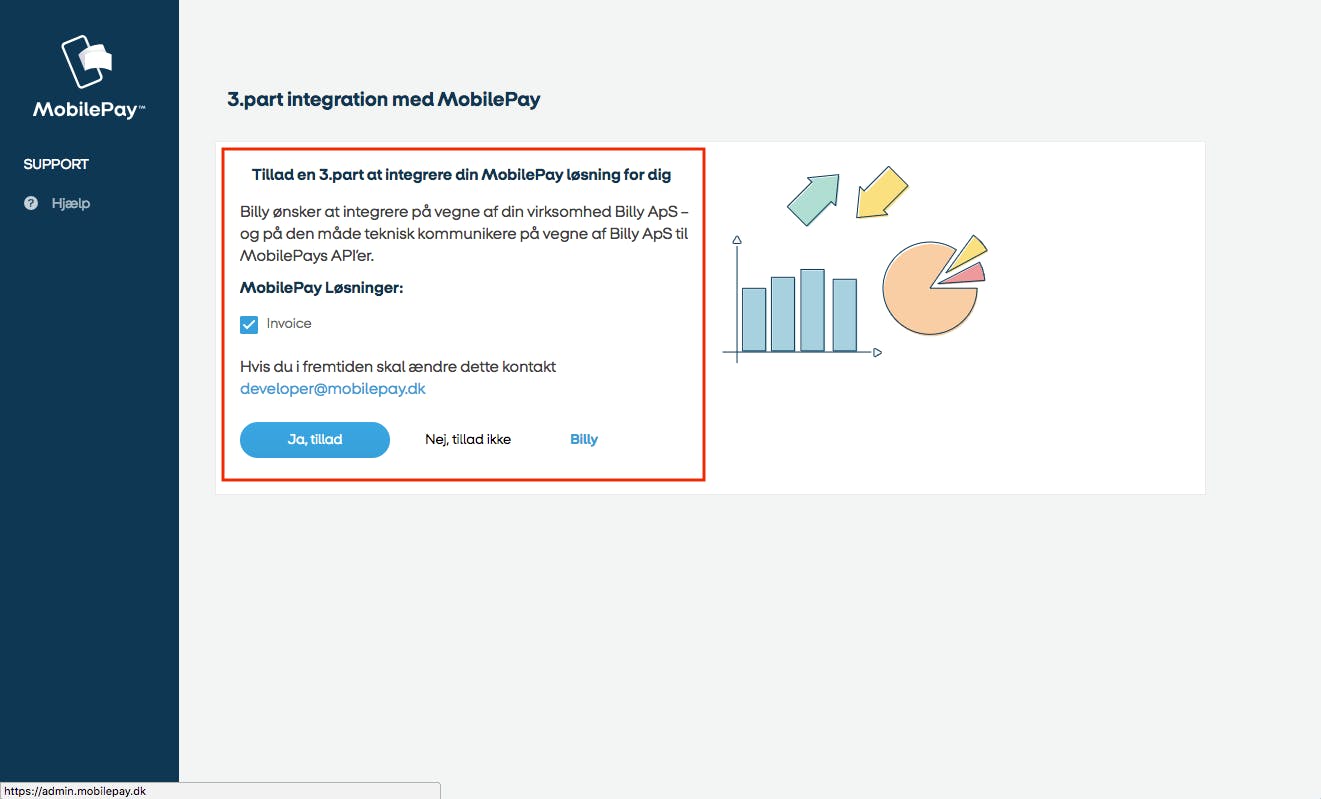Choose Nej, tillad ikke

pyautogui.click(x=468, y=440)
